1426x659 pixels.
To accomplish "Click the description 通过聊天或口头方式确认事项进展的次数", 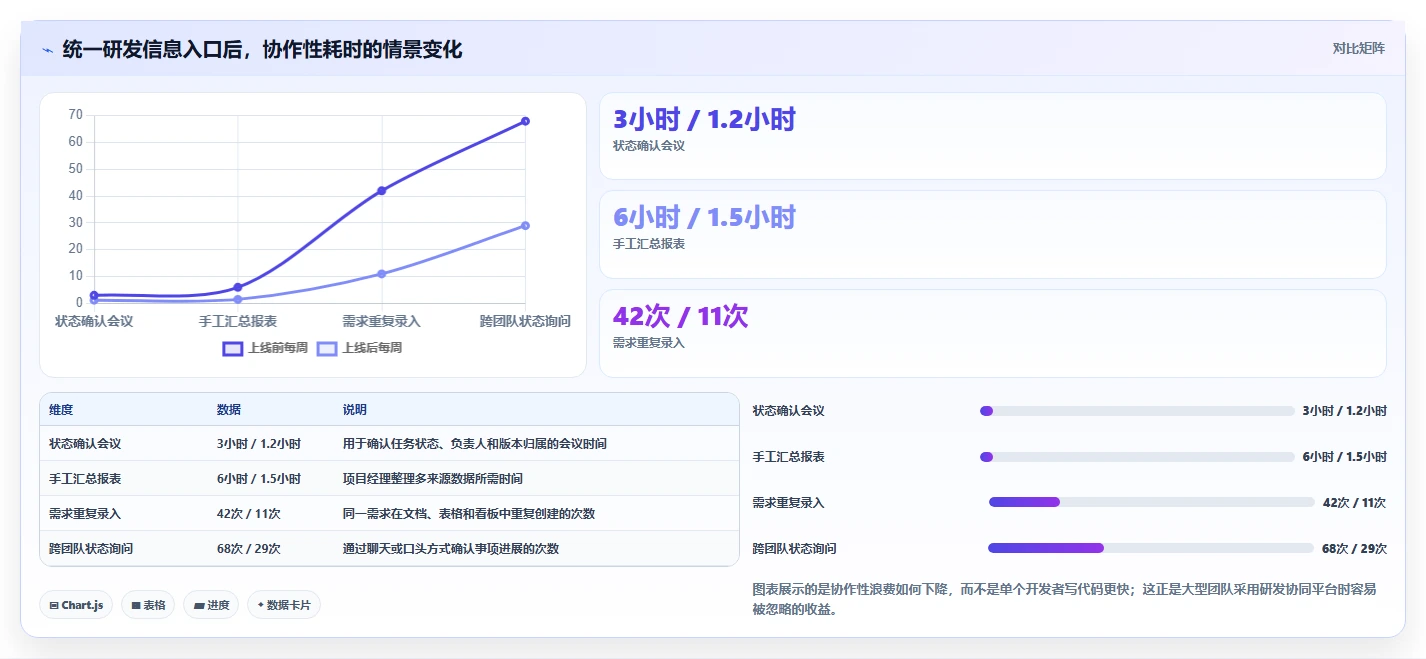I will point(450,548).
